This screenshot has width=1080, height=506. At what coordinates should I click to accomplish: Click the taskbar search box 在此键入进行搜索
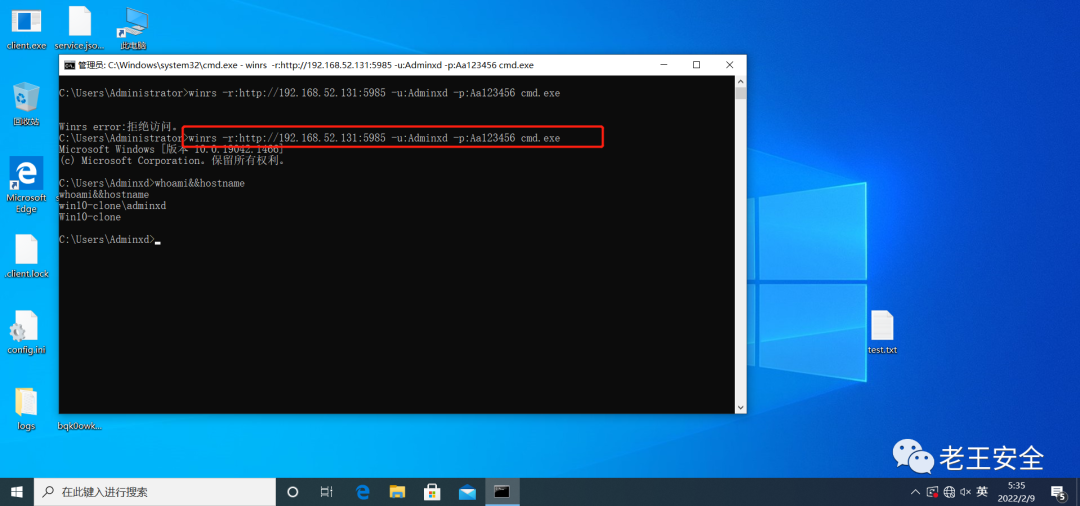155,492
